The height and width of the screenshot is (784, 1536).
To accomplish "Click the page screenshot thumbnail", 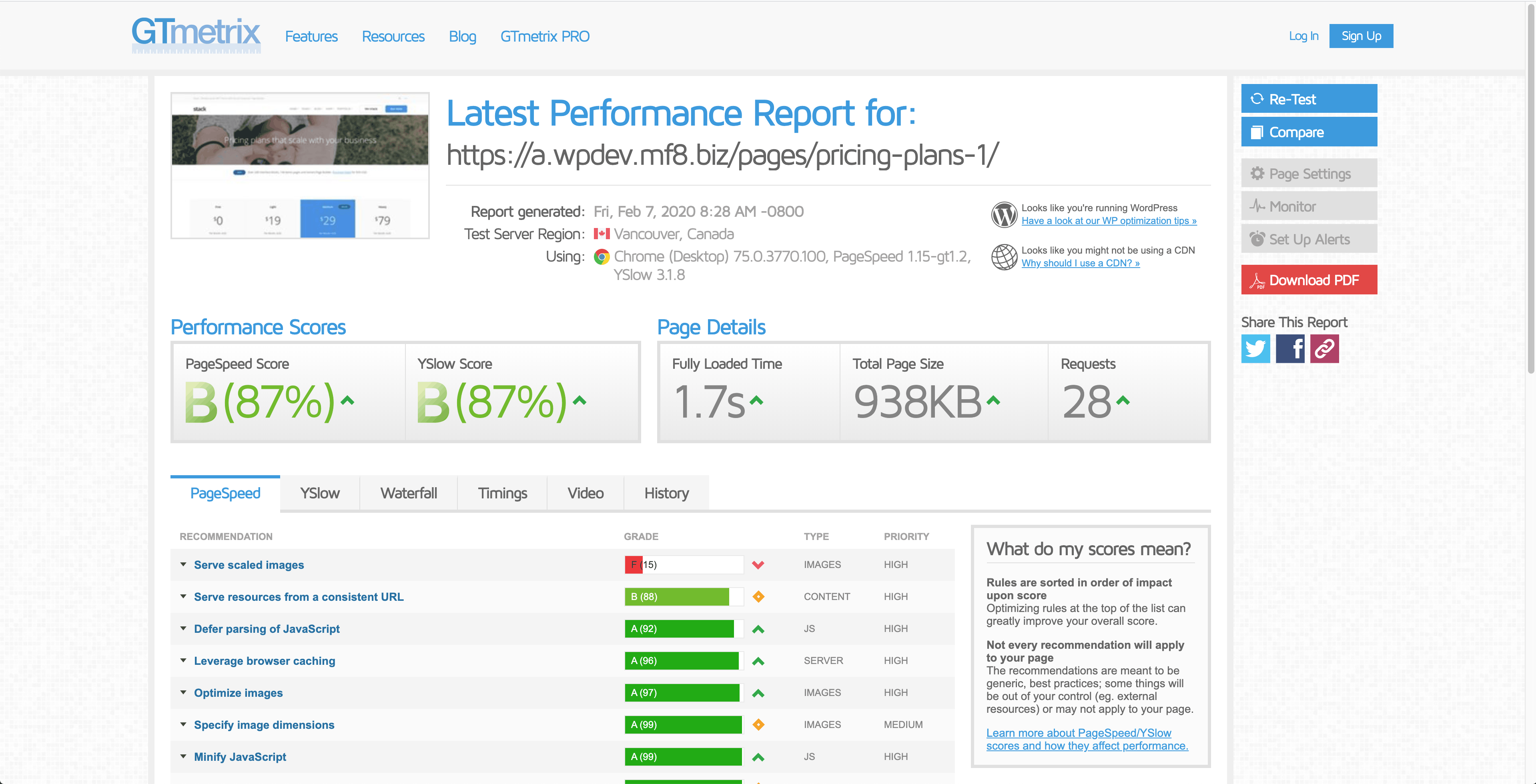I will [x=300, y=166].
